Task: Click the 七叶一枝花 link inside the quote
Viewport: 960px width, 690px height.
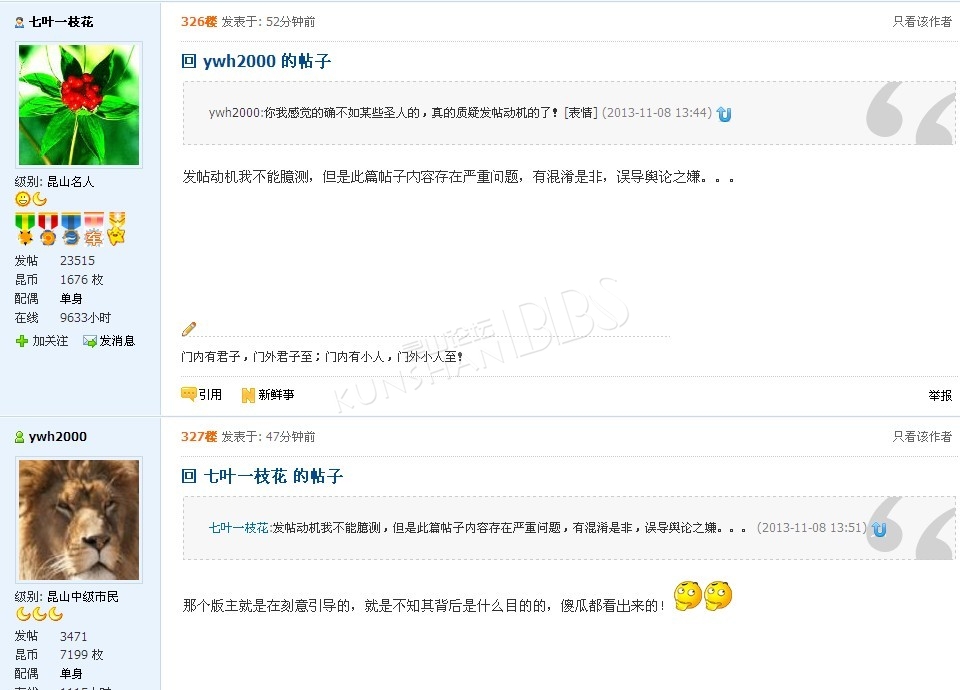Action: click(238, 527)
